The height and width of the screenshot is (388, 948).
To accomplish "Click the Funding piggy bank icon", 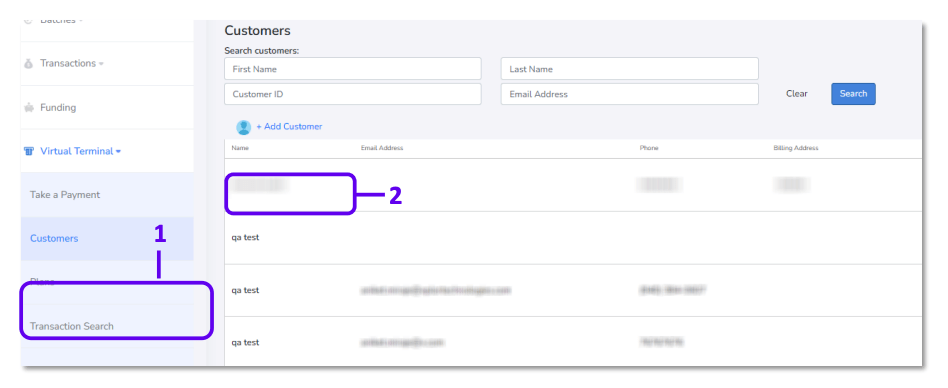I will point(28,108).
